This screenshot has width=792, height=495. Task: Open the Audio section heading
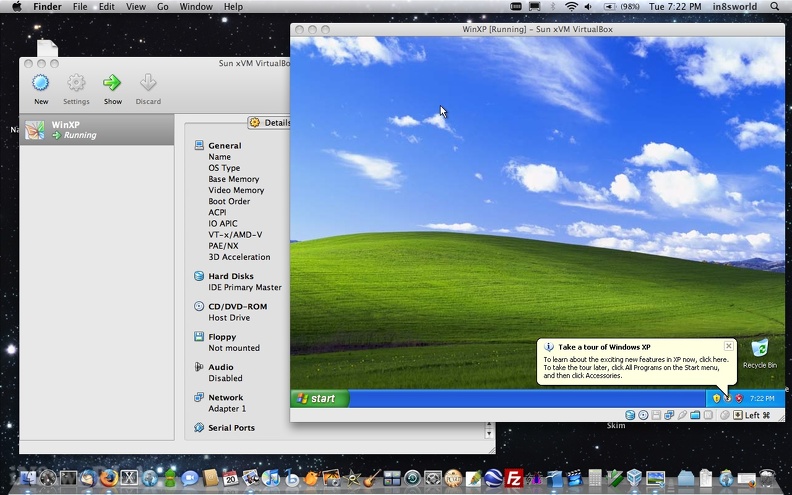coord(221,367)
